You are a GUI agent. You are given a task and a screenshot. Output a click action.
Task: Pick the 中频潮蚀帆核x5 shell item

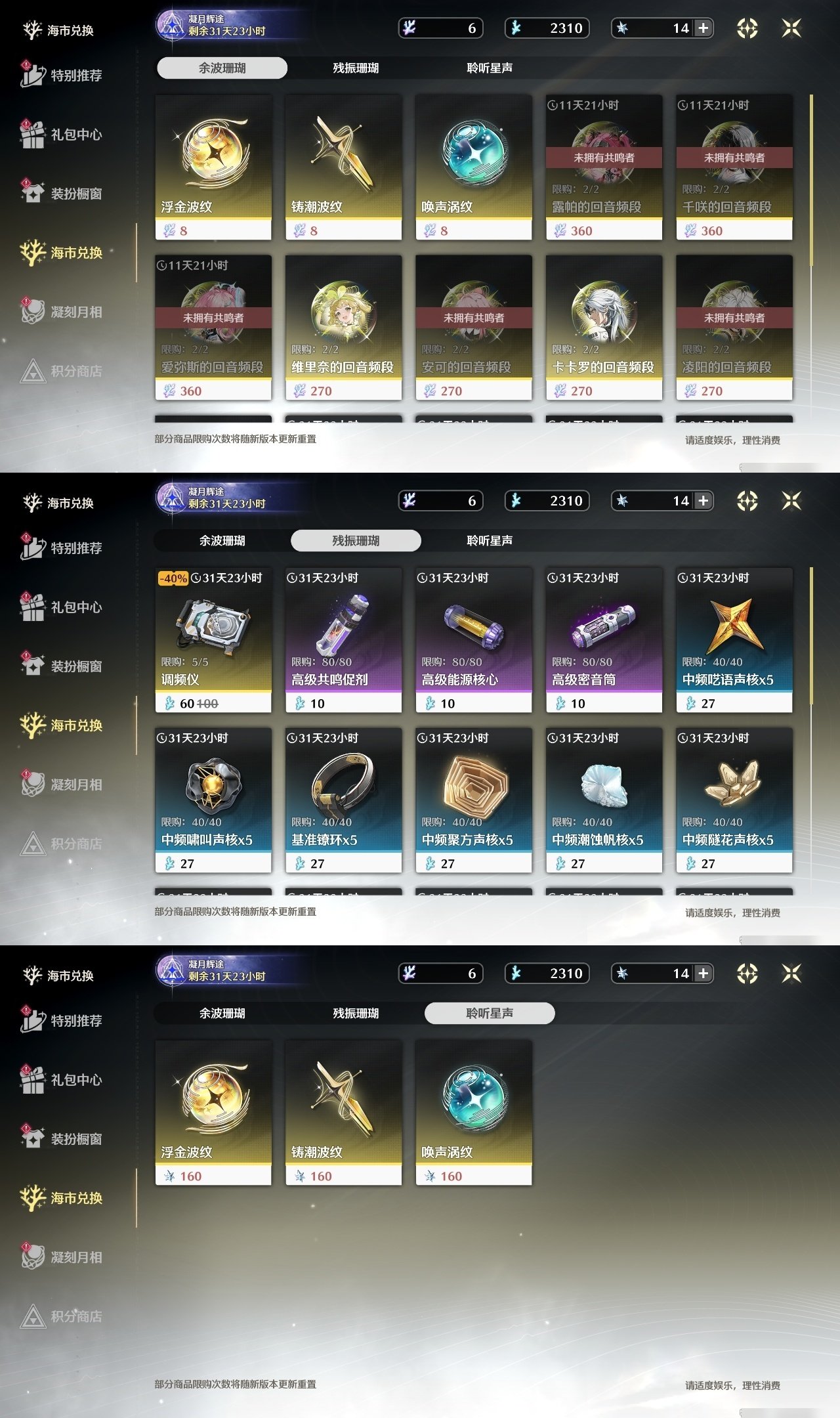click(x=604, y=801)
